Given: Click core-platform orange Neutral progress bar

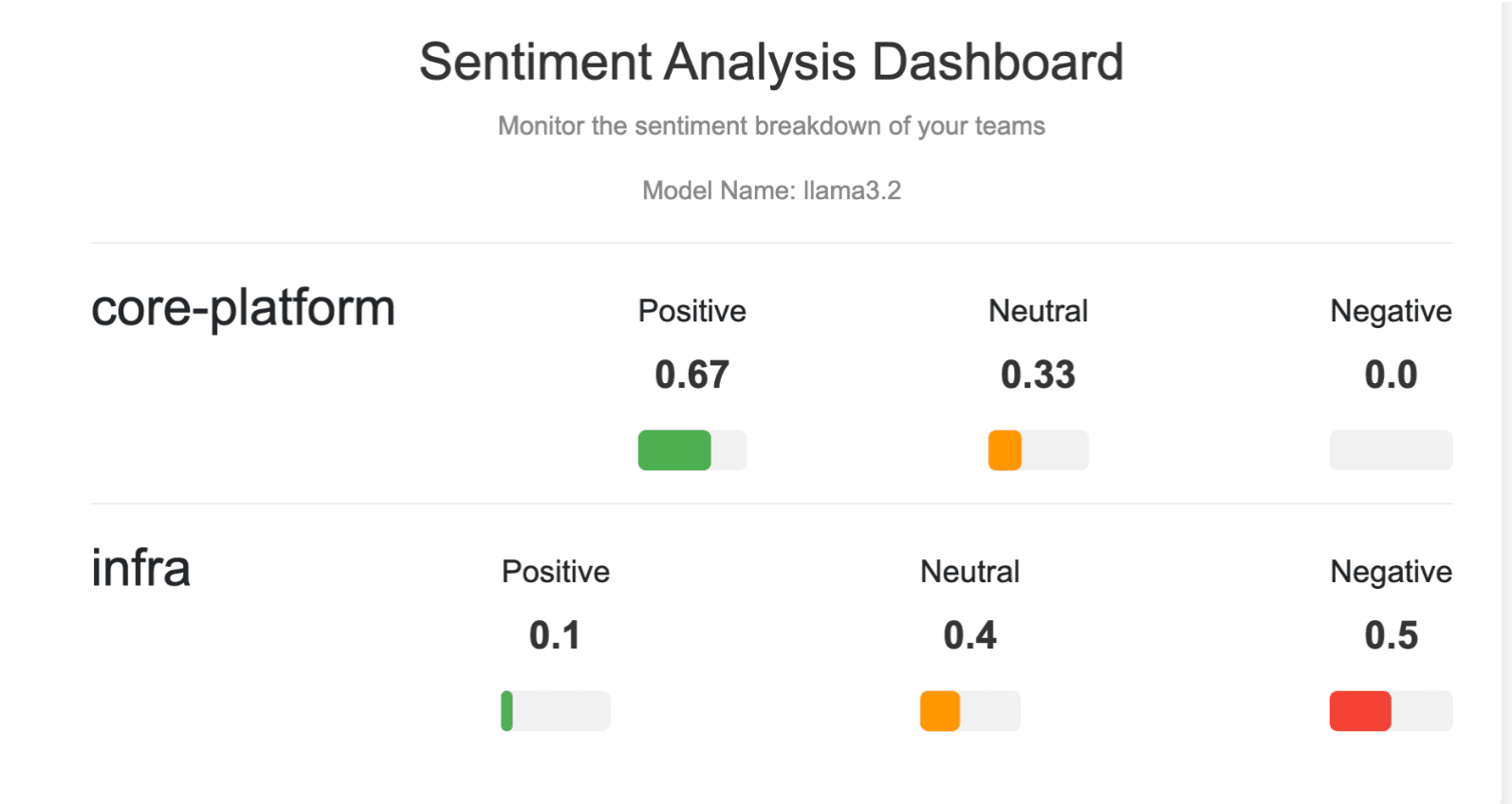Looking at the screenshot, I should (x=1038, y=450).
